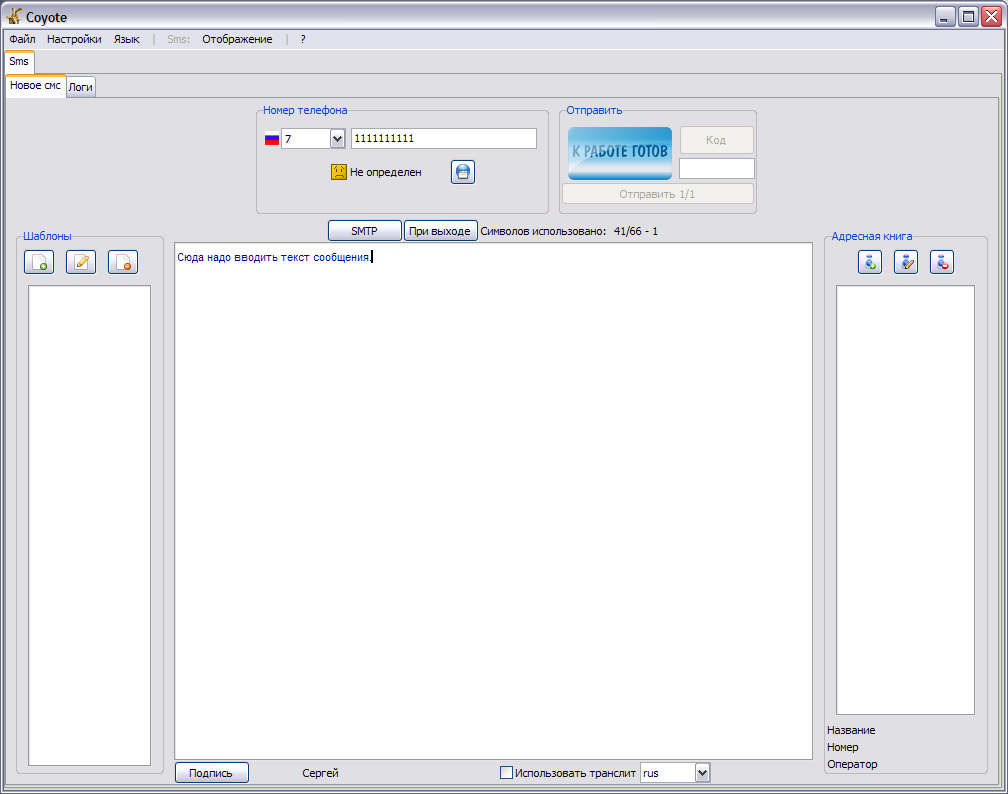Image resolution: width=1008 pixels, height=794 pixels.
Task: Edit contact icon in Адресная книга
Action: click(x=906, y=262)
